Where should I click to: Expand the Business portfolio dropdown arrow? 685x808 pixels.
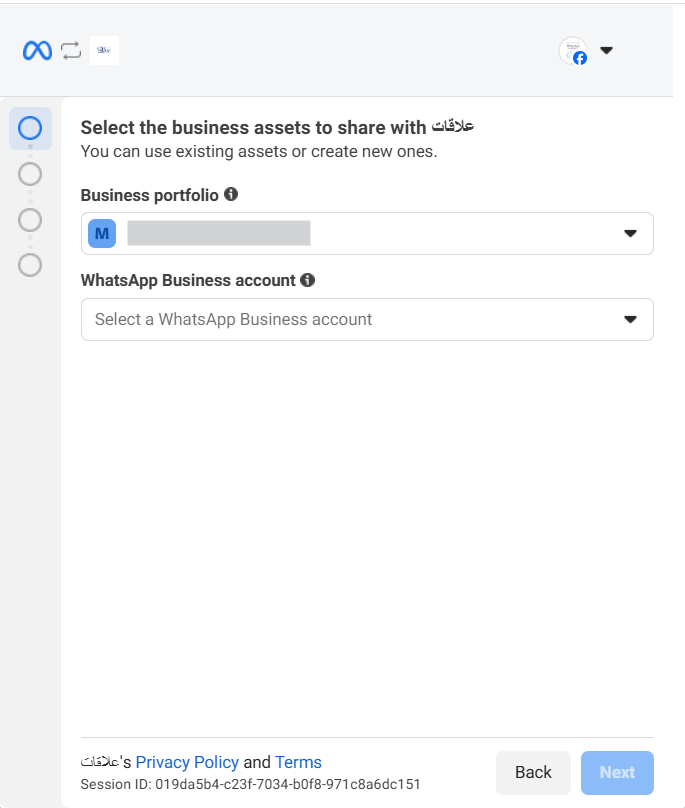[630, 233]
